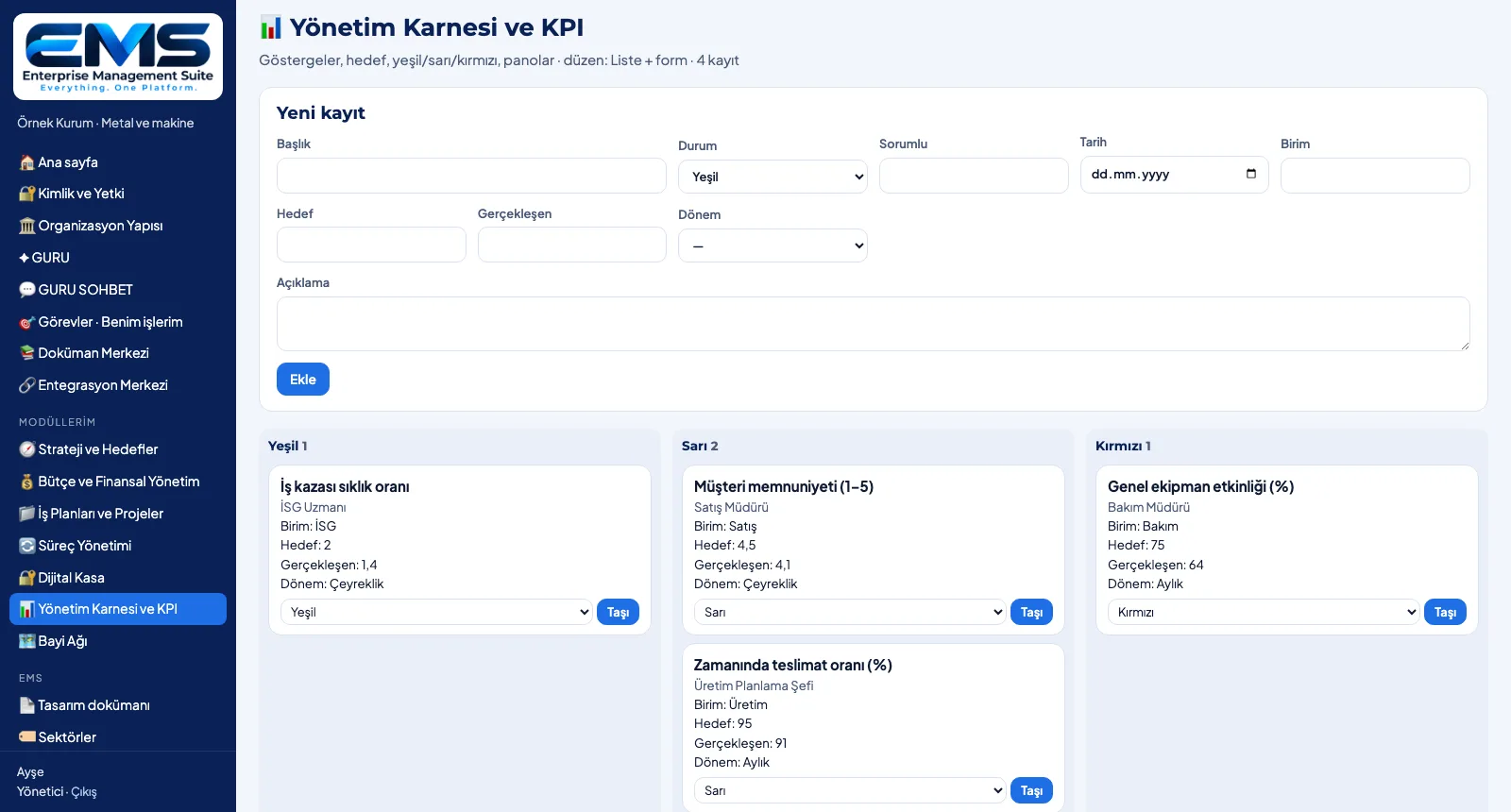Click the map icon beside Bayi Ağı
This screenshot has width=1511, height=812.
click(x=27, y=641)
